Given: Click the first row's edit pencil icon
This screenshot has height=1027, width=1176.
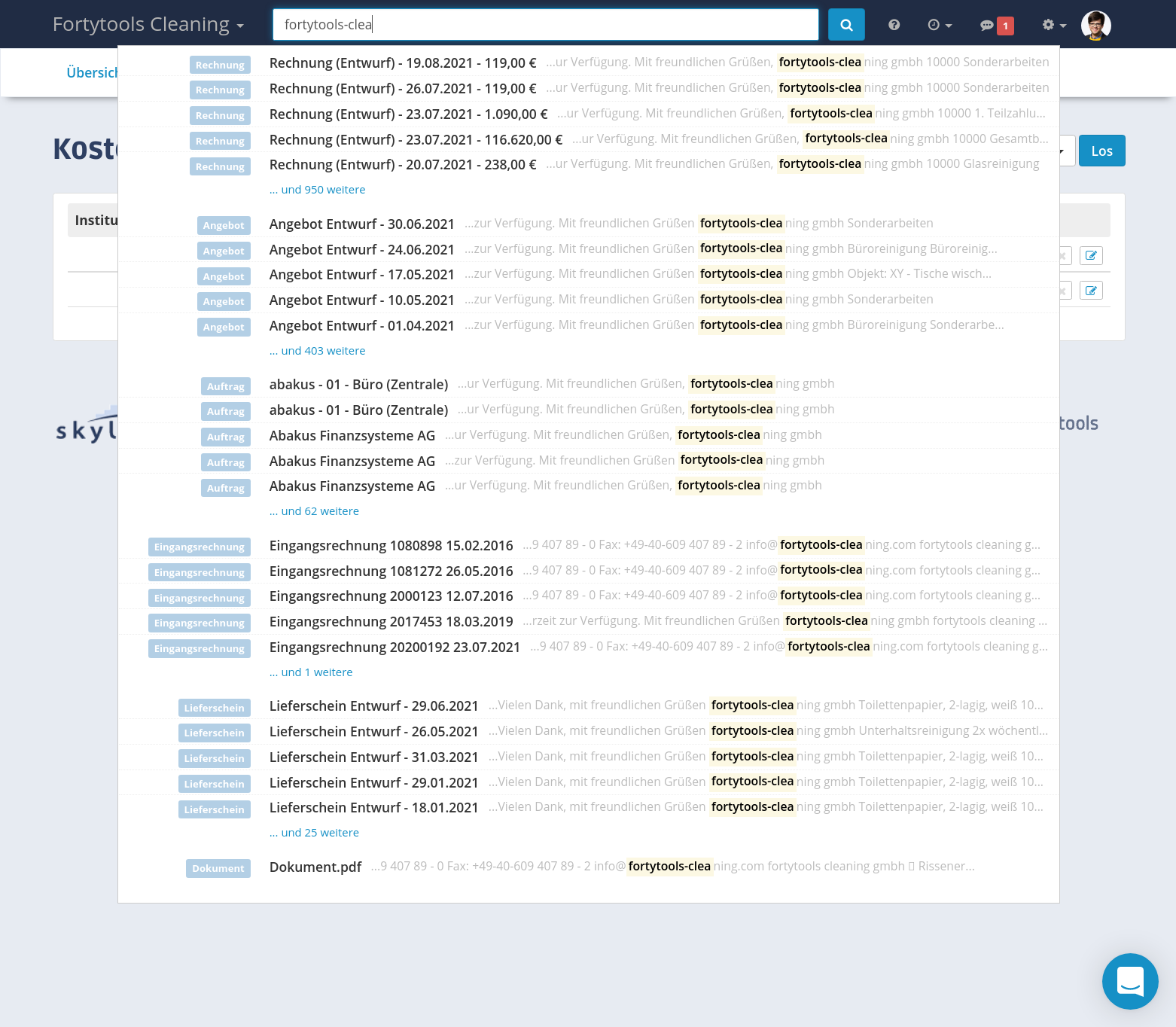Looking at the screenshot, I should tap(1091, 255).
